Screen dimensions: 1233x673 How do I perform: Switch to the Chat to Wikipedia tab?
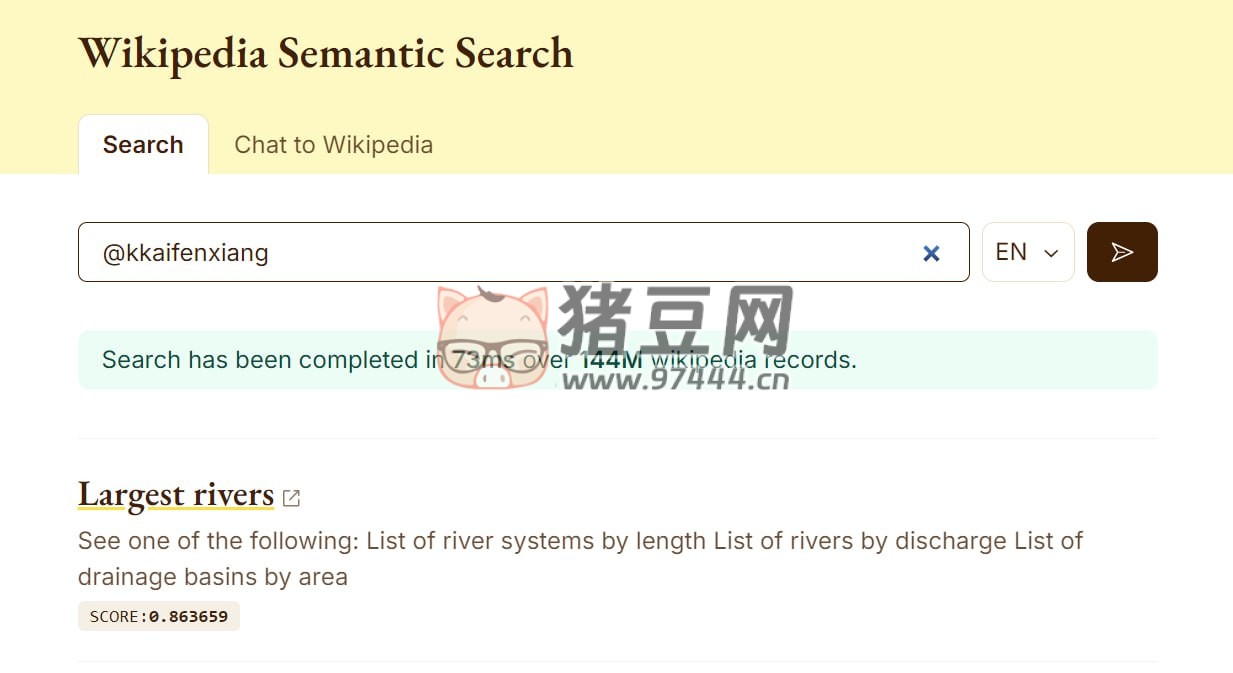tap(333, 144)
